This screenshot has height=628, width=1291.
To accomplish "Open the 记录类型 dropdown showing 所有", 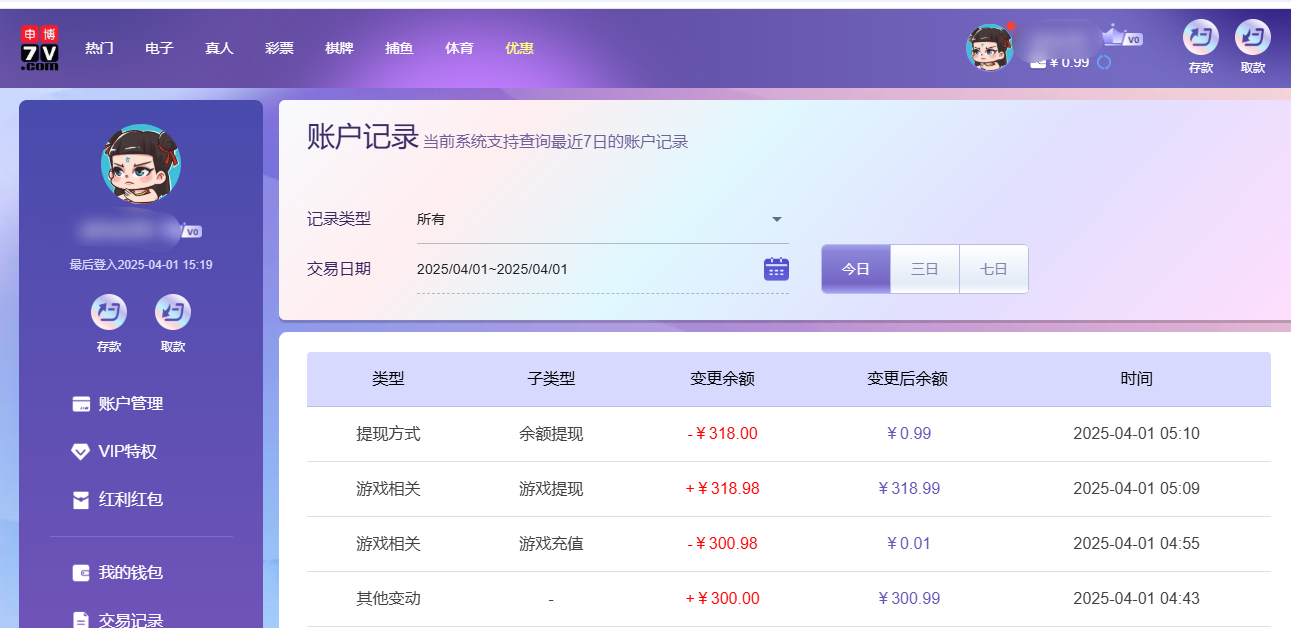I will coord(600,218).
